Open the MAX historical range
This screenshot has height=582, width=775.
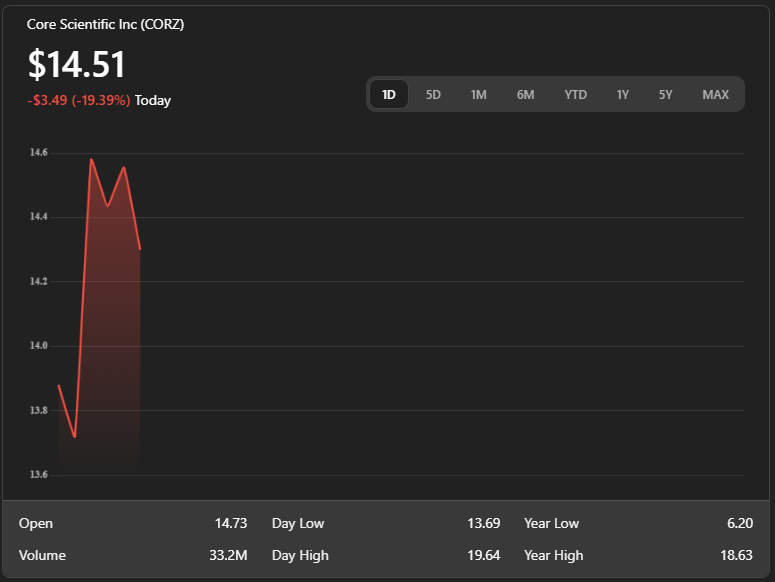715,95
